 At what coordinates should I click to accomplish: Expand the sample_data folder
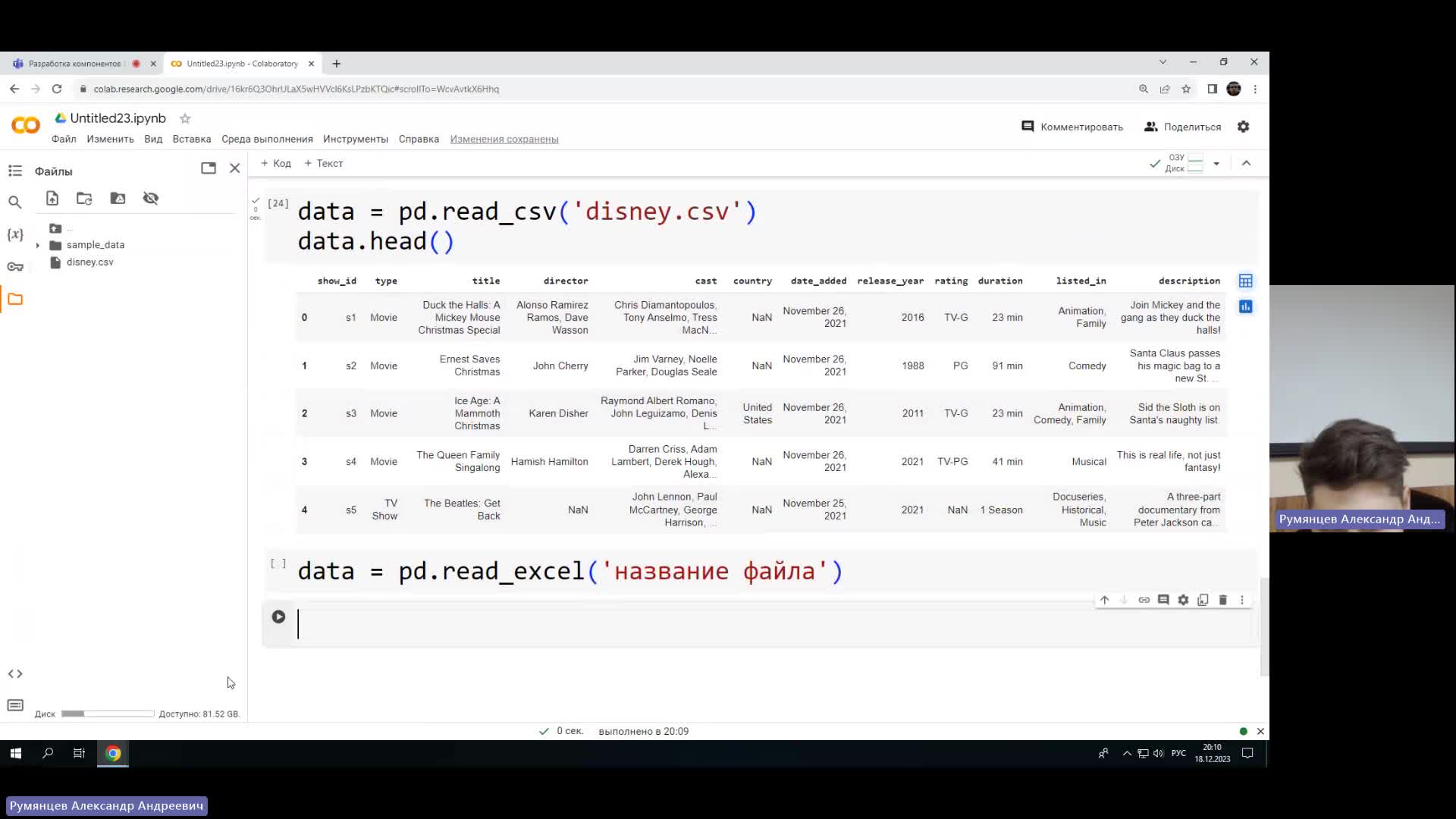coord(38,246)
